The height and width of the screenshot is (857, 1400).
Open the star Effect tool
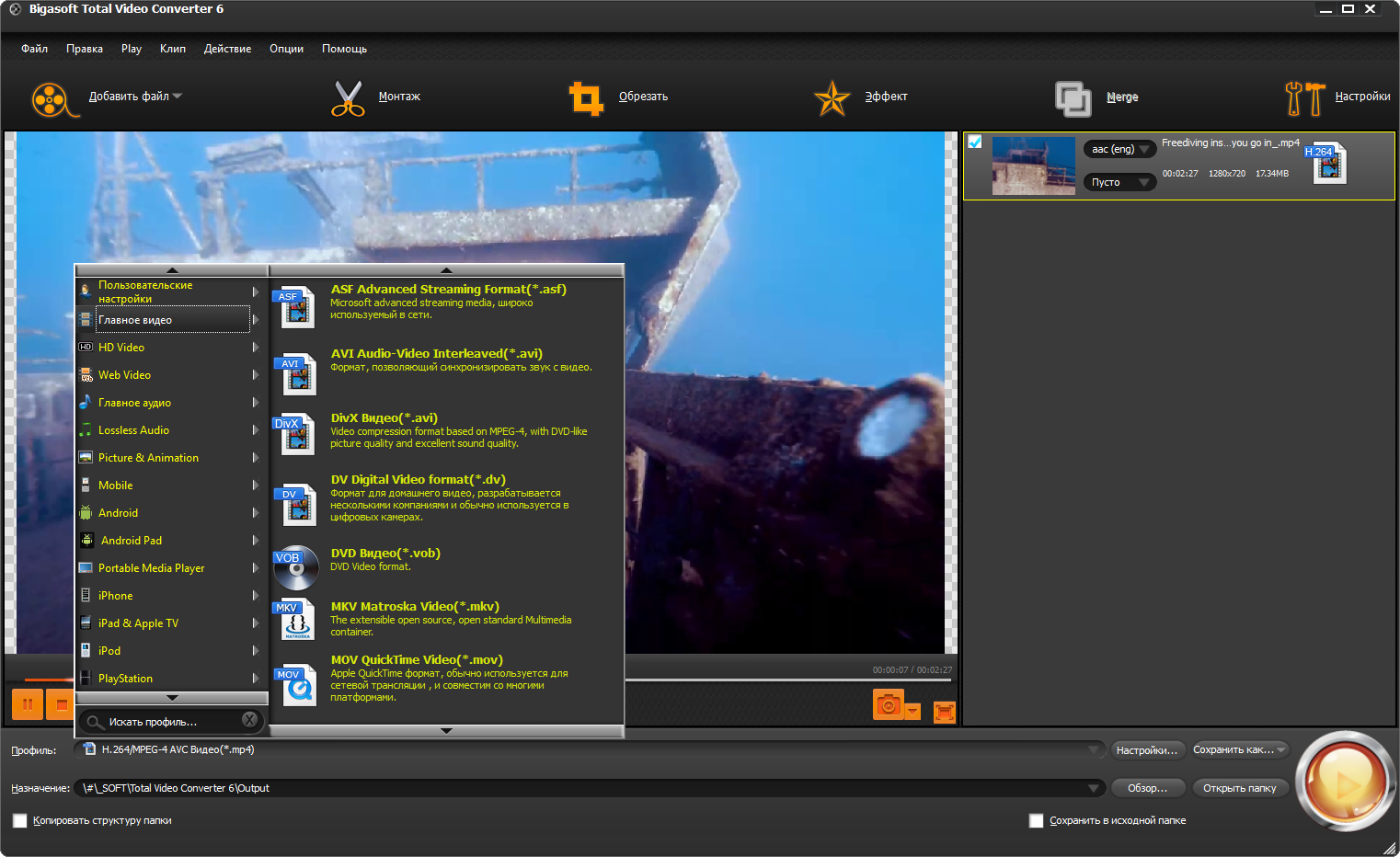click(x=832, y=98)
